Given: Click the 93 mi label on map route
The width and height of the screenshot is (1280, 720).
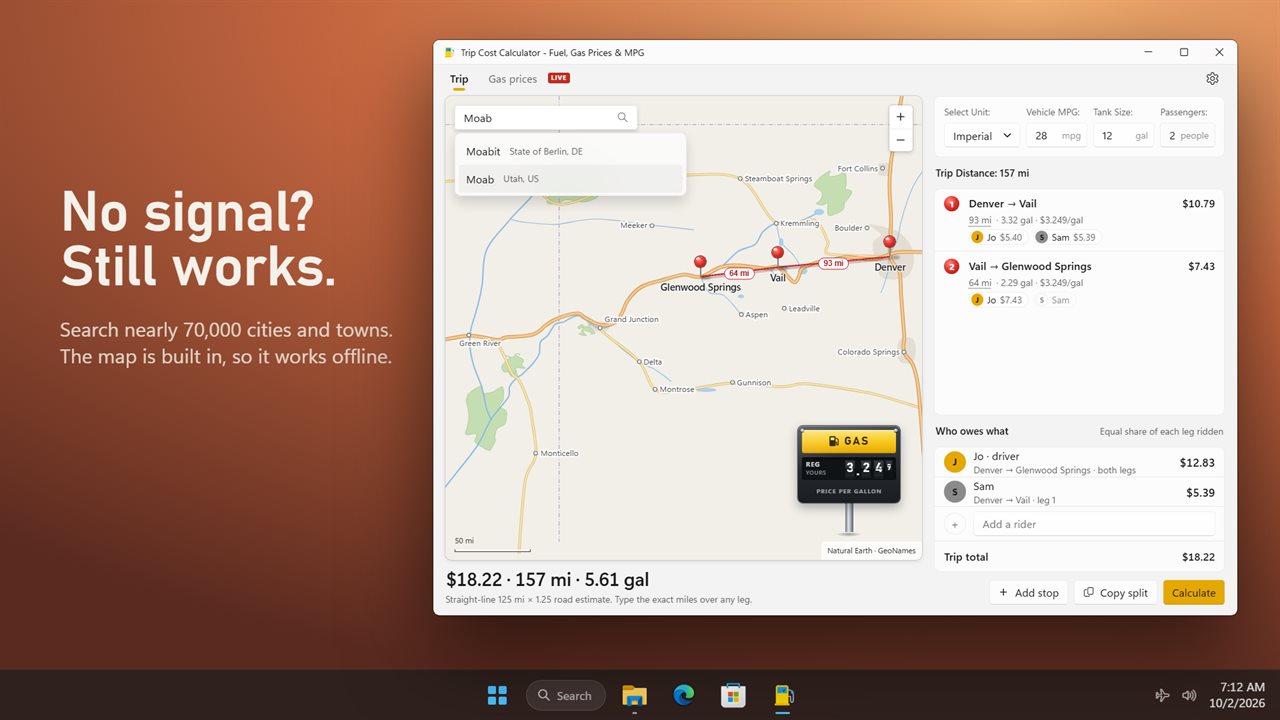Looking at the screenshot, I should pos(833,263).
